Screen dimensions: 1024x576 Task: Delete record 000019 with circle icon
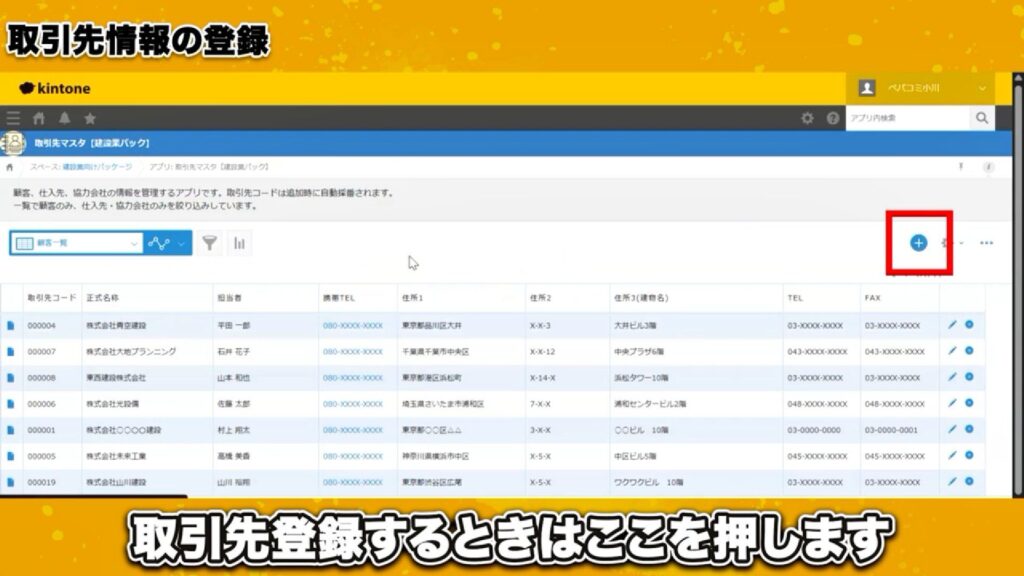969,481
